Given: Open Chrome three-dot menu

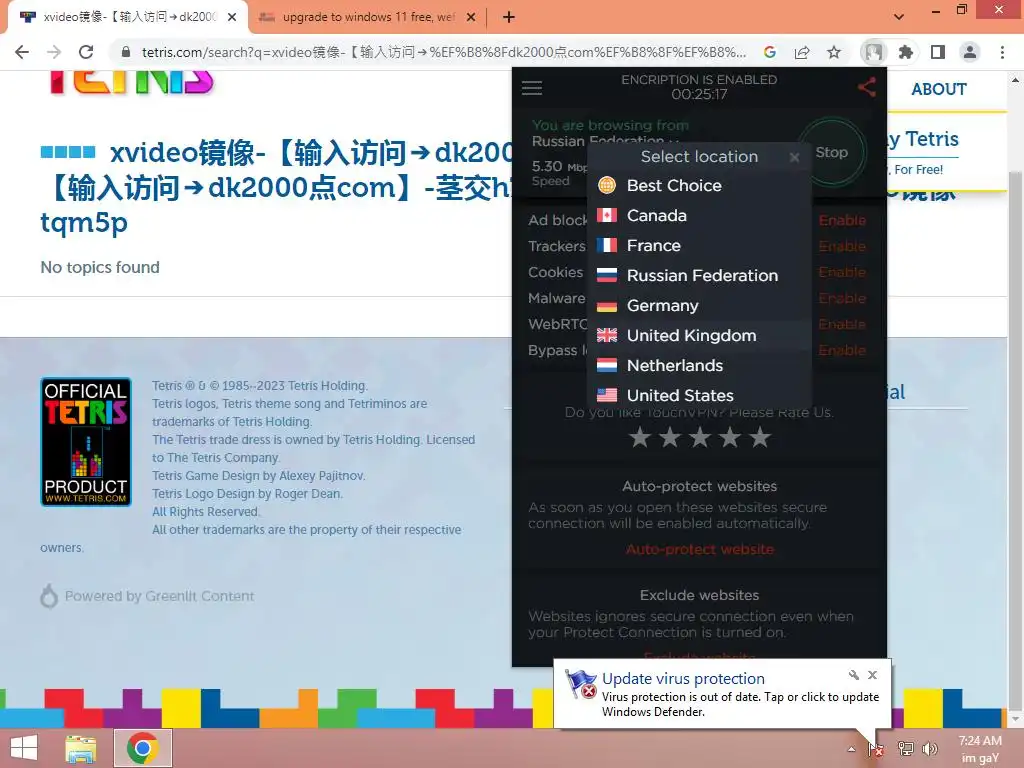Looking at the screenshot, I should click(1002, 52).
